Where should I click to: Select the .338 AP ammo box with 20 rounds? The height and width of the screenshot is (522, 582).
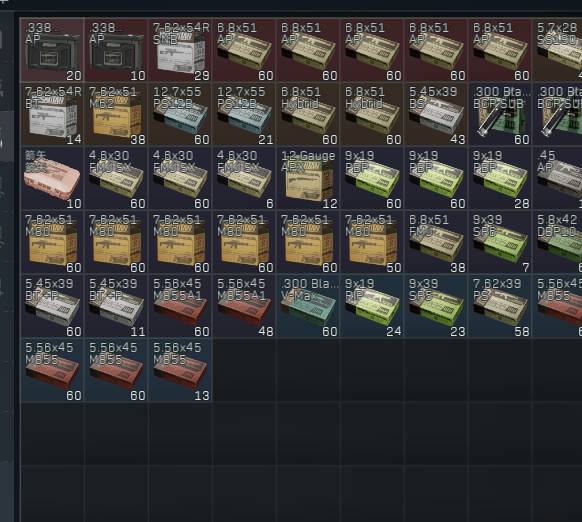[52, 50]
